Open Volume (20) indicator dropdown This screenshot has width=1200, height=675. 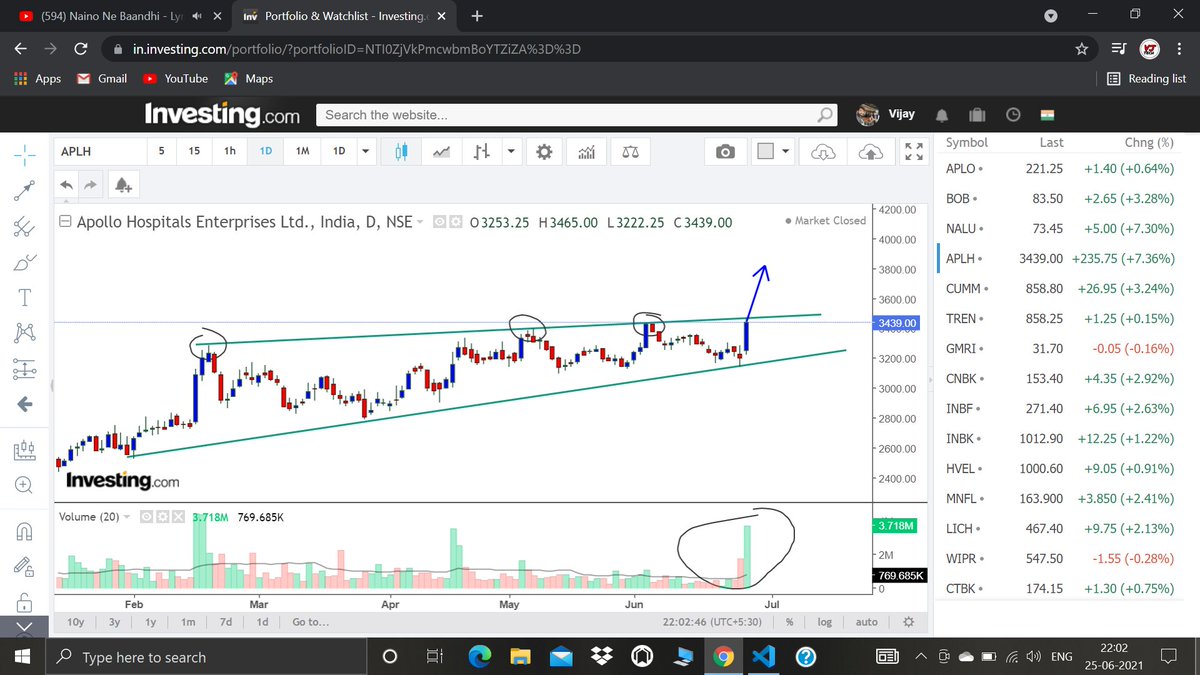pyautogui.click(x=129, y=517)
